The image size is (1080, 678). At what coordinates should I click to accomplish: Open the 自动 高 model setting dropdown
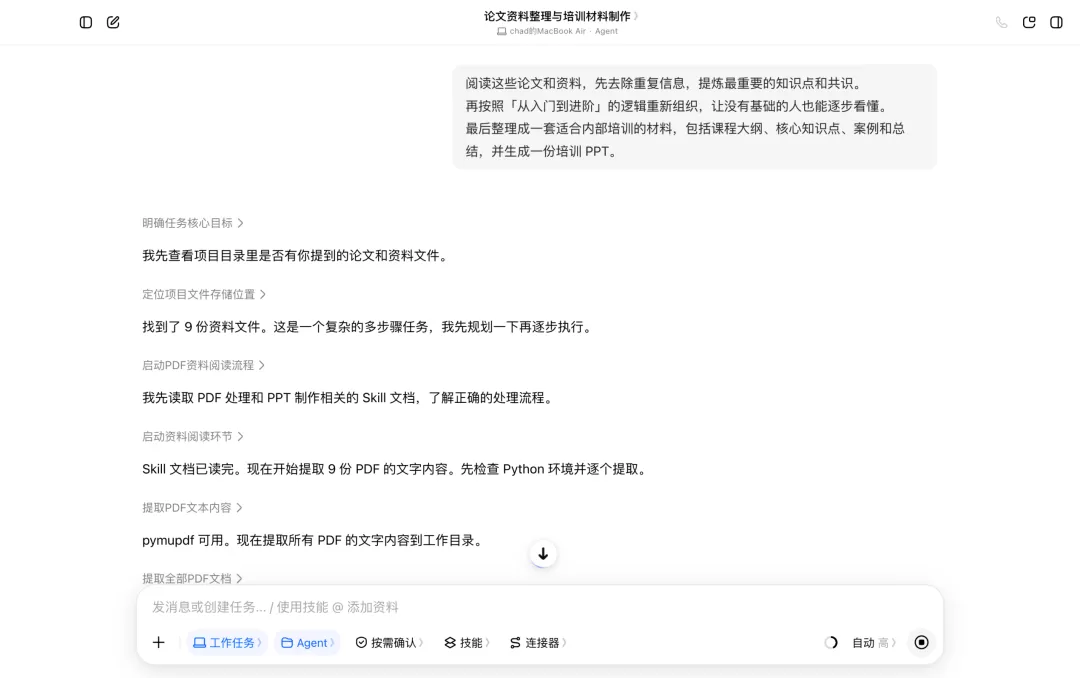873,642
